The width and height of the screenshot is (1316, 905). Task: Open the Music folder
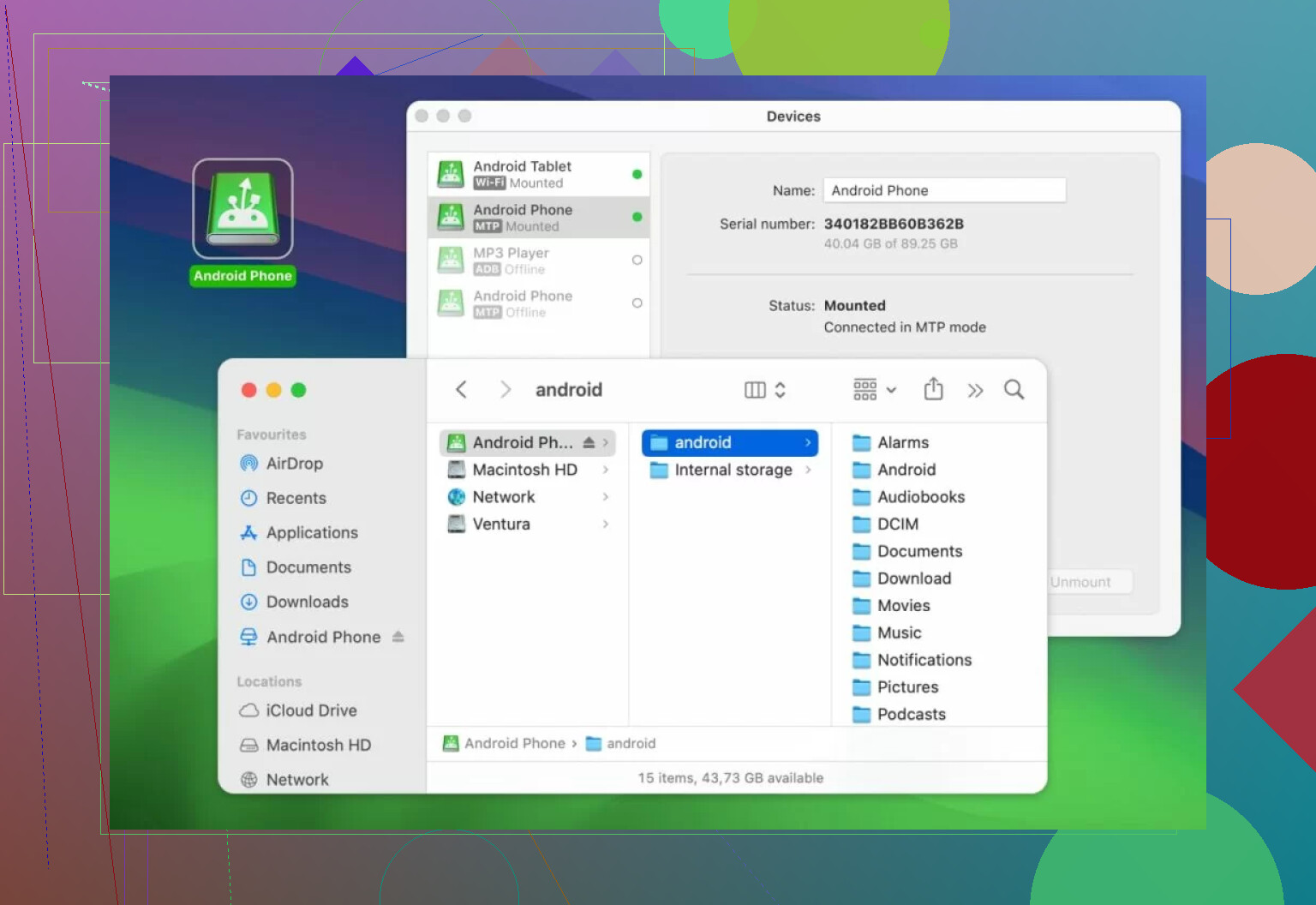887,632
